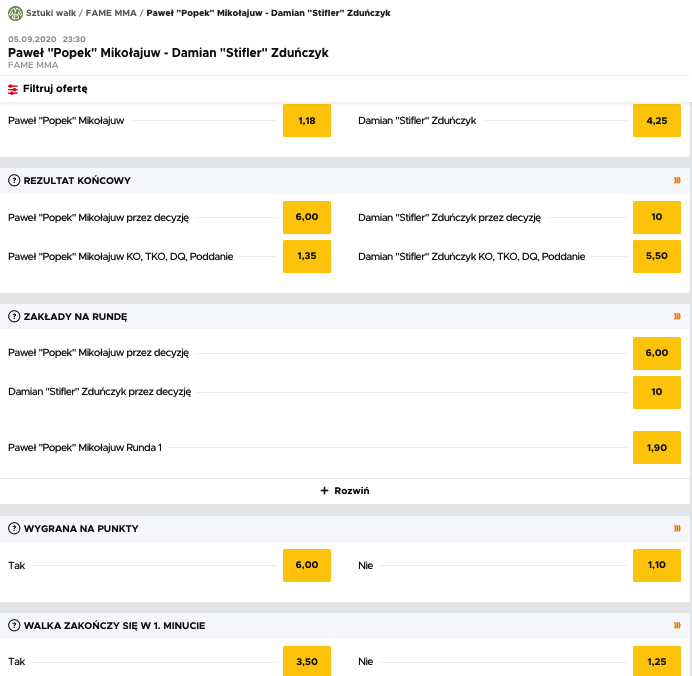Screen dimensions: 692x676
Task: Click help icon next to Zakłady na rundę
Action: click(x=14, y=317)
